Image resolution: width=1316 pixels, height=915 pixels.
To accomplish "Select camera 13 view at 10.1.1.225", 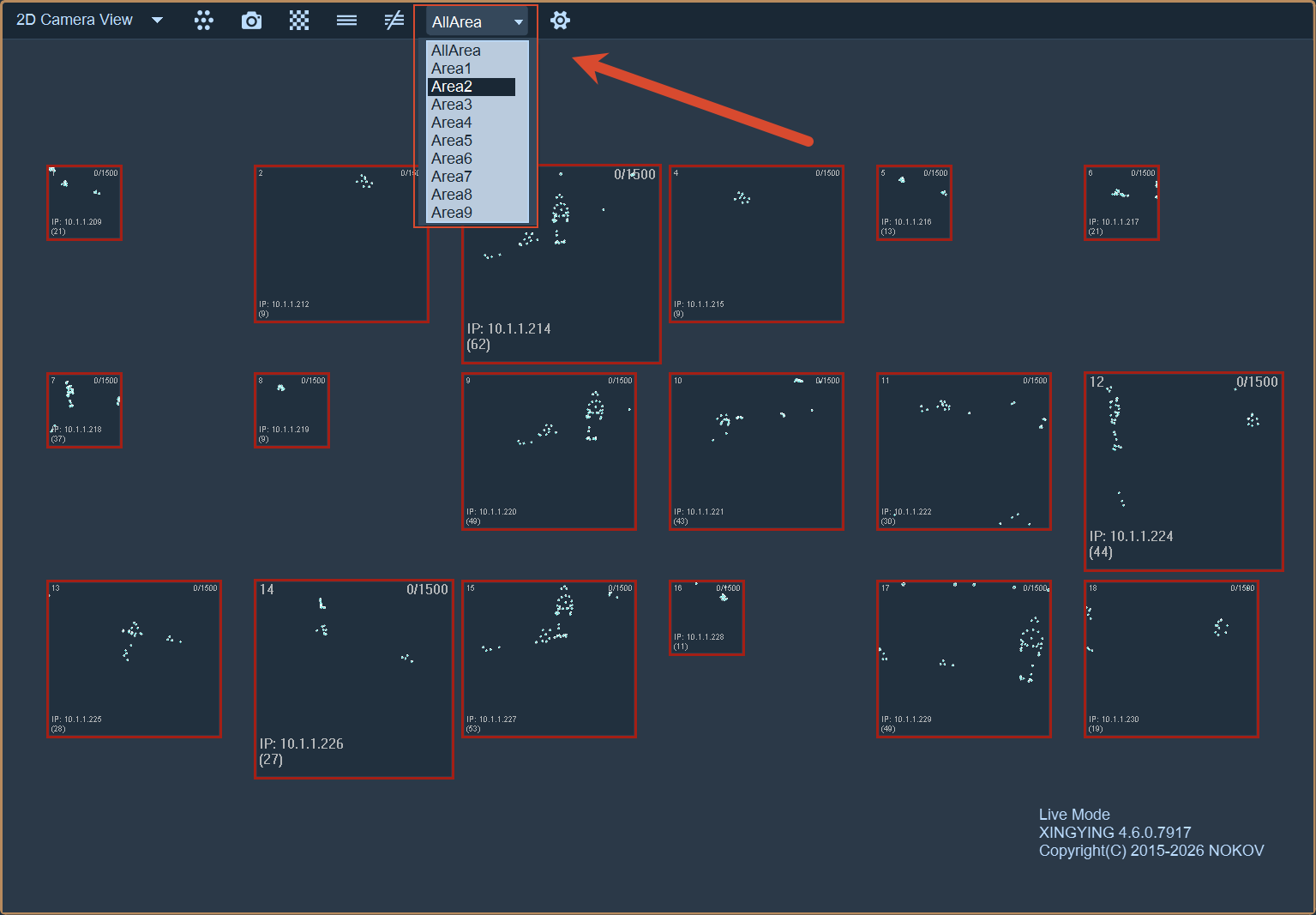I will click(x=134, y=659).
